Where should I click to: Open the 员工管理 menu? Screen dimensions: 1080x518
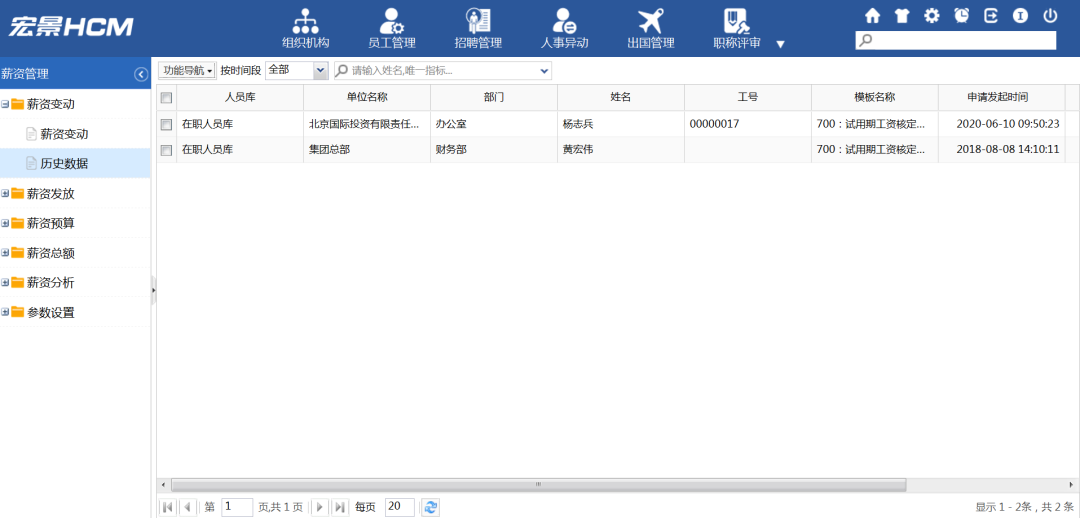[391, 28]
